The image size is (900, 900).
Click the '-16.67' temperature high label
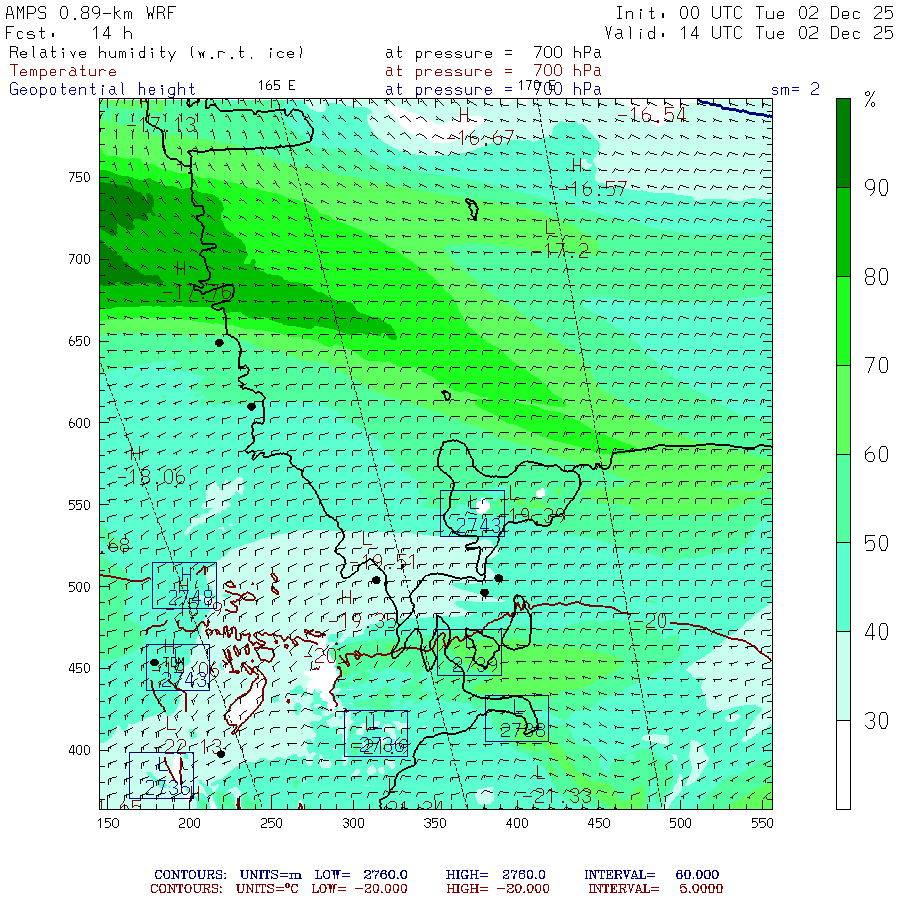[x=480, y=138]
